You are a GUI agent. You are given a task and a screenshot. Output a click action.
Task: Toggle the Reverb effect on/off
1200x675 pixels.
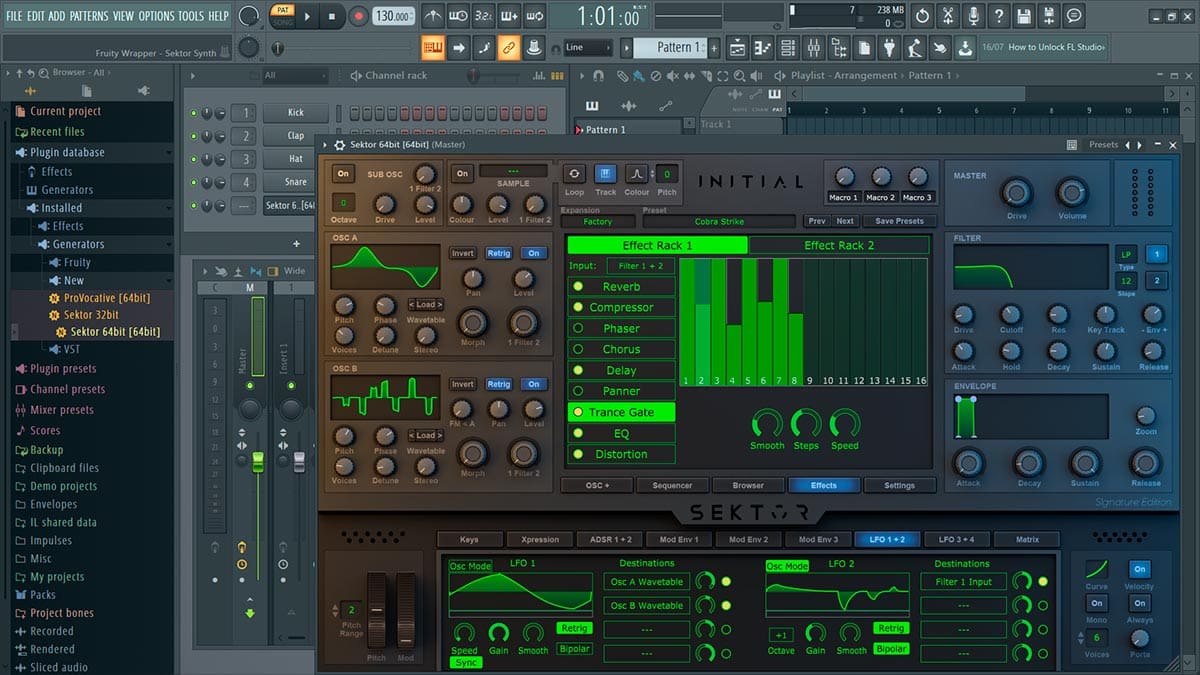pyautogui.click(x=577, y=287)
